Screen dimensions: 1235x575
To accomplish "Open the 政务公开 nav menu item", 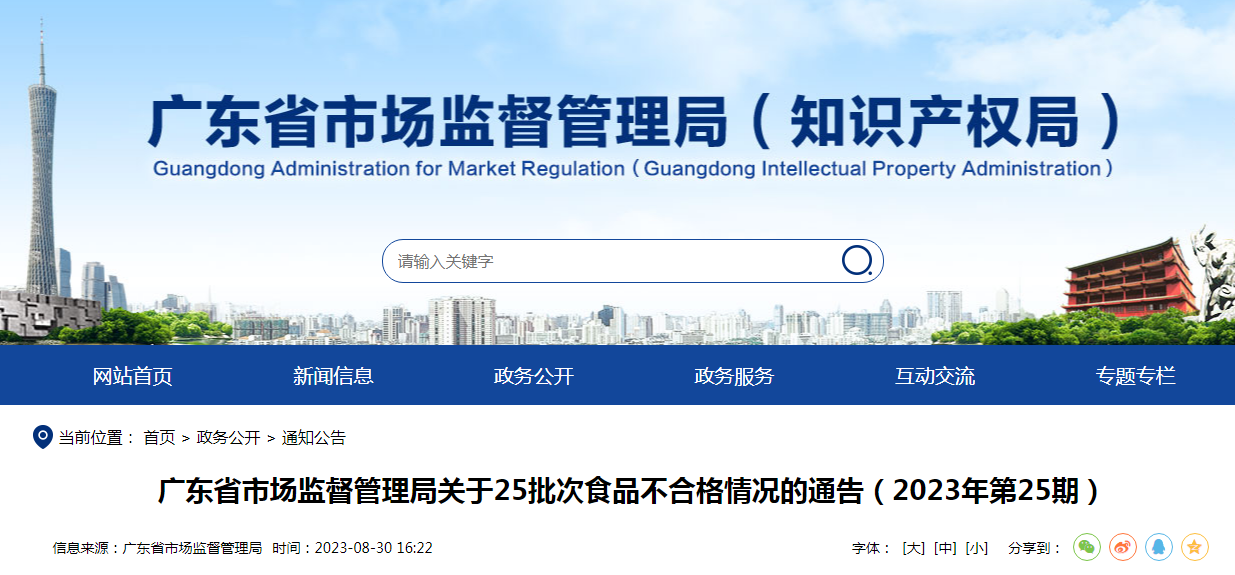I will (534, 376).
